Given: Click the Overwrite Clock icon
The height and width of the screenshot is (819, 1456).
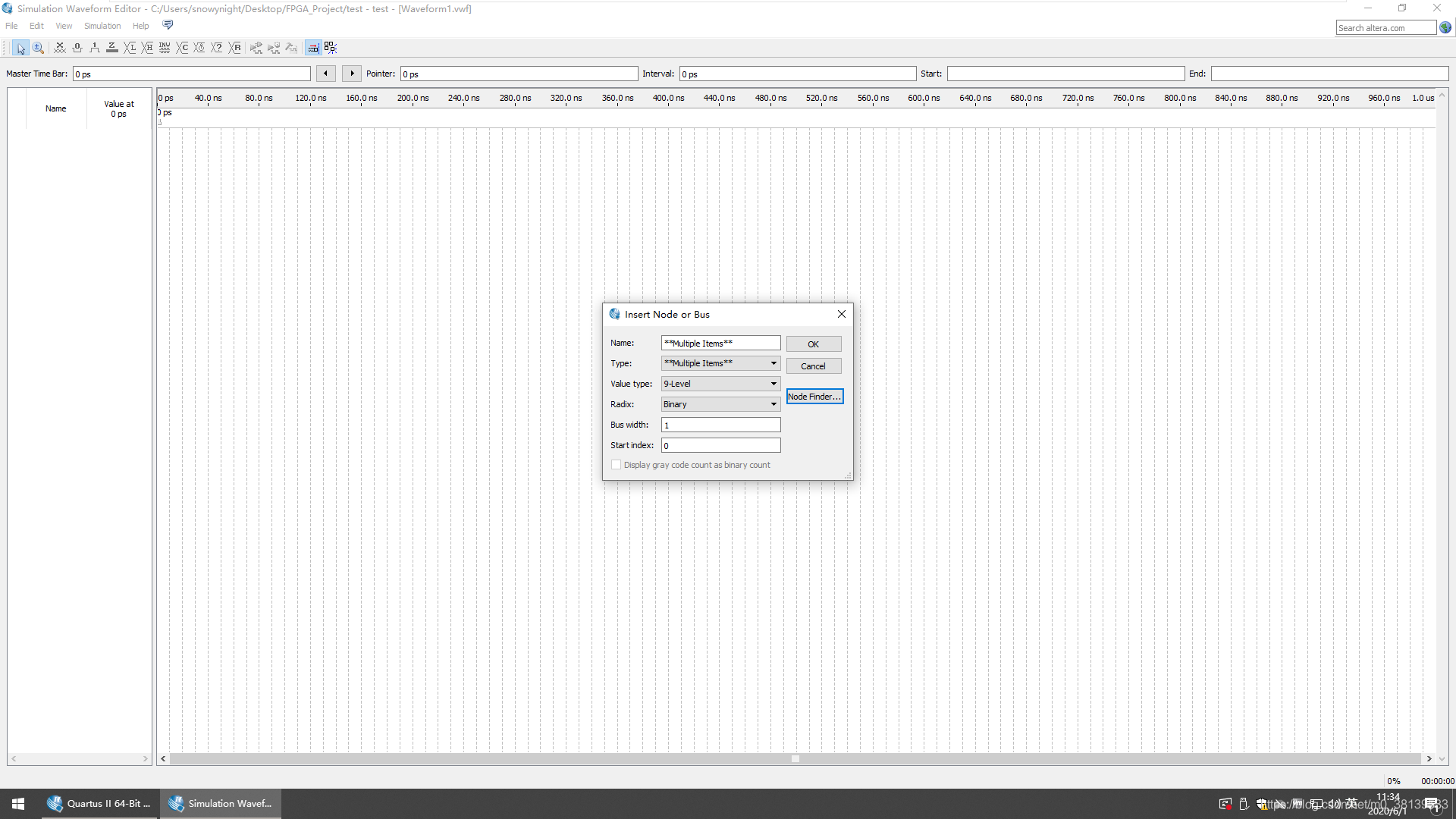Looking at the screenshot, I should pyautogui.click(x=200, y=48).
